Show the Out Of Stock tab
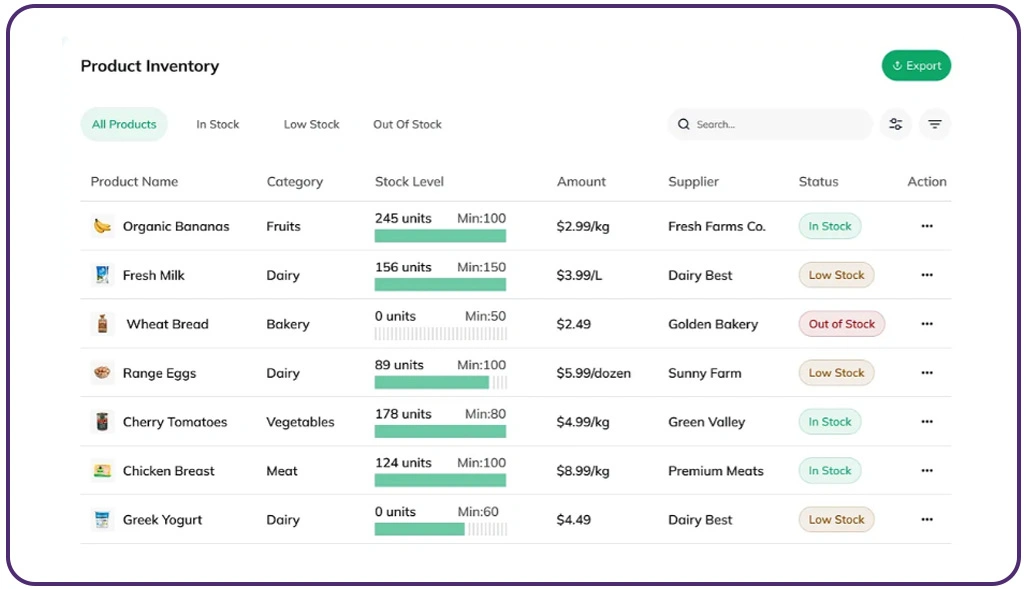 click(x=407, y=124)
